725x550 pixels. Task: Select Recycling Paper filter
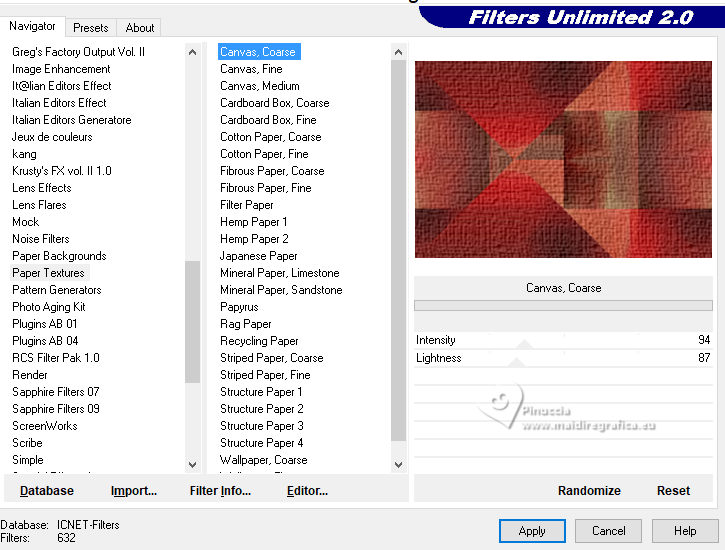click(x=259, y=341)
